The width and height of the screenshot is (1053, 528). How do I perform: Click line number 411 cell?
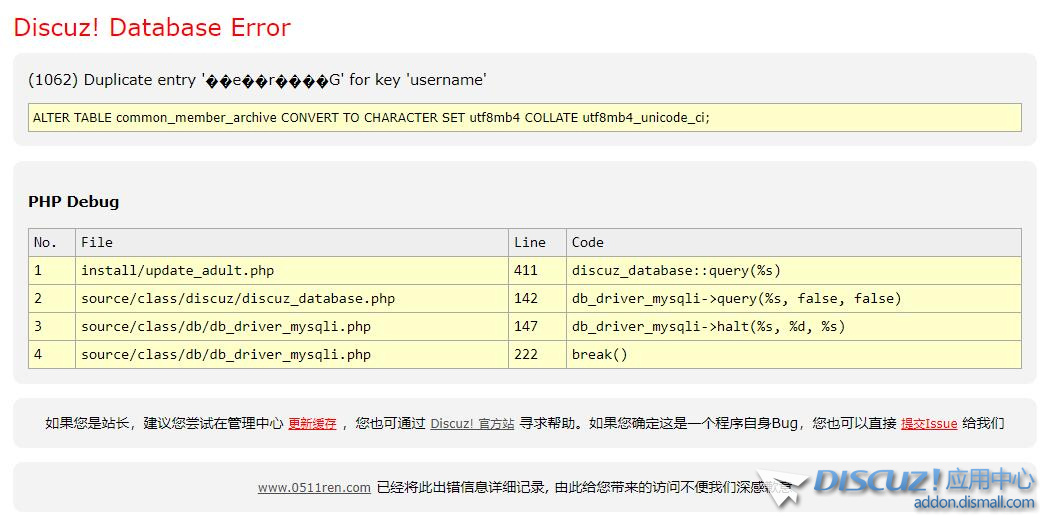click(537, 271)
